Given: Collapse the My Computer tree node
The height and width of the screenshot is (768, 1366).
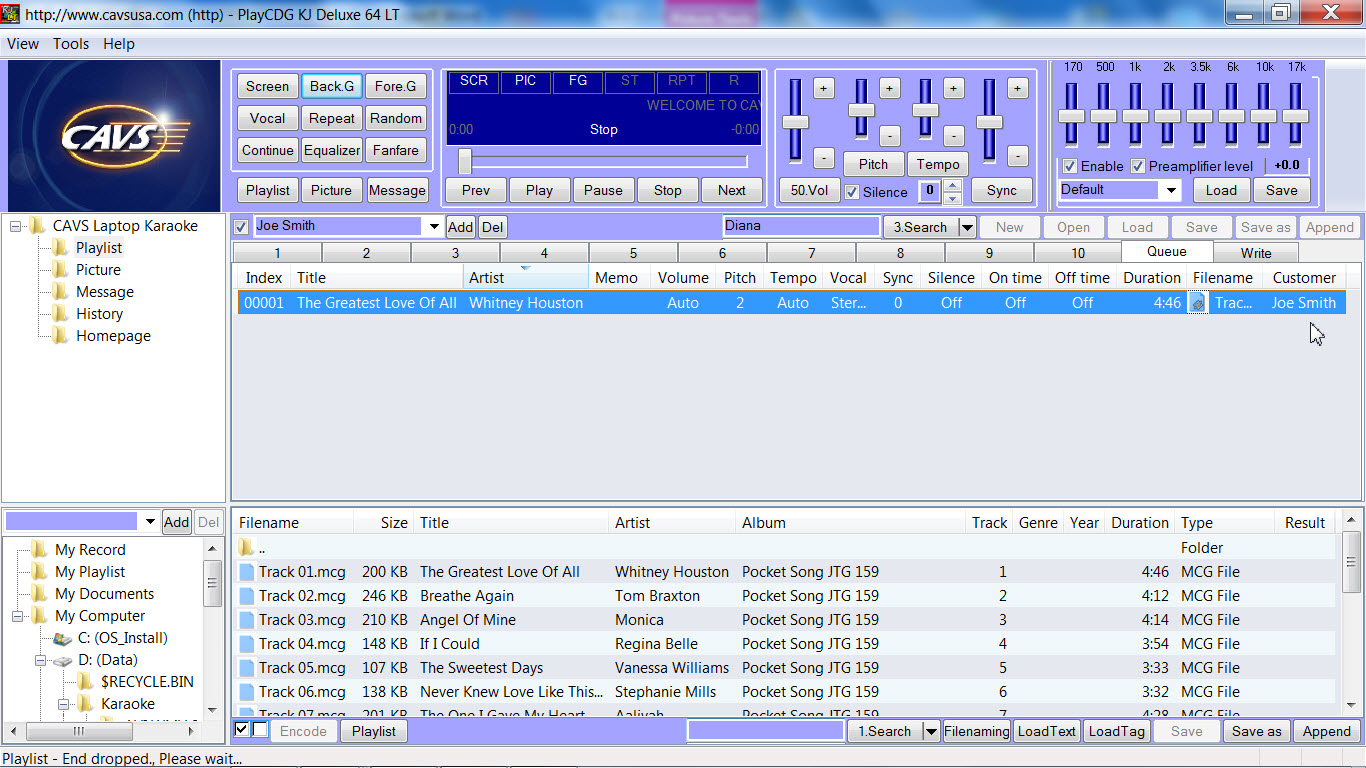Looking at the screenshot, I should click(x=18, y=616).
